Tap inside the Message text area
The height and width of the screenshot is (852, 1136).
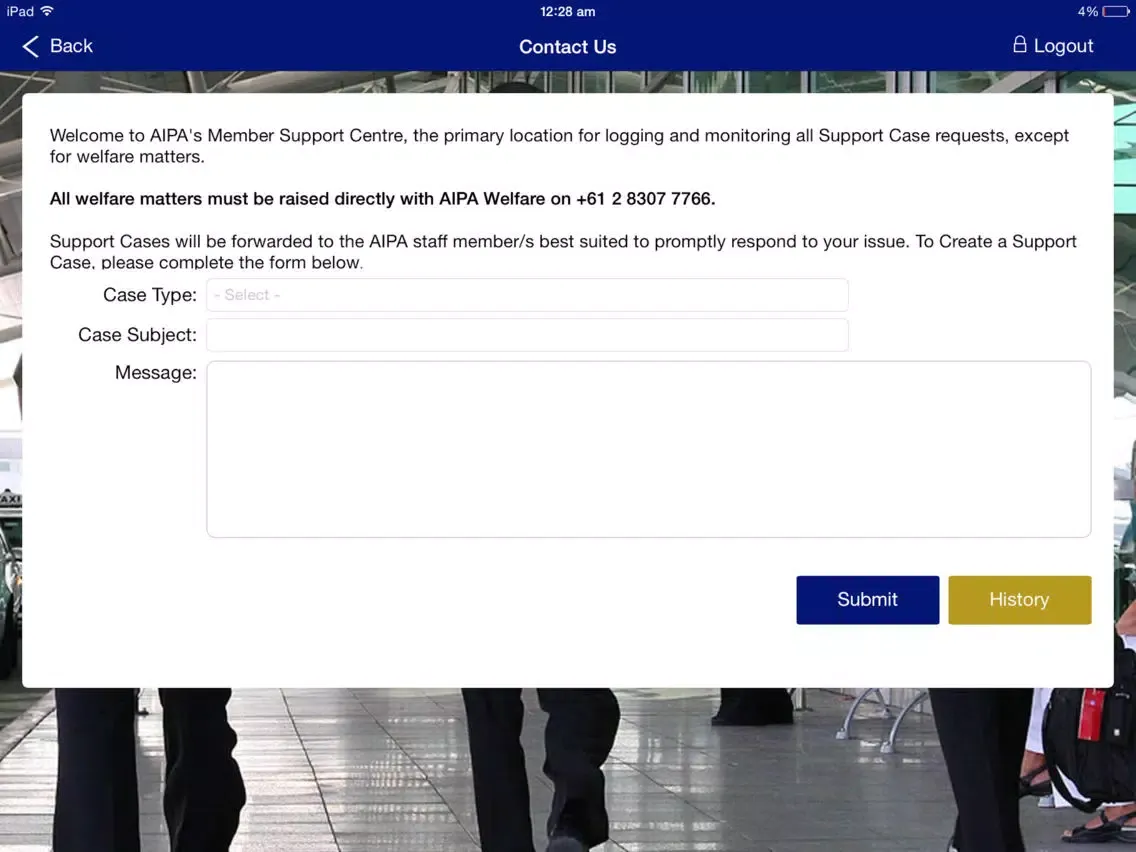(648, 449)
